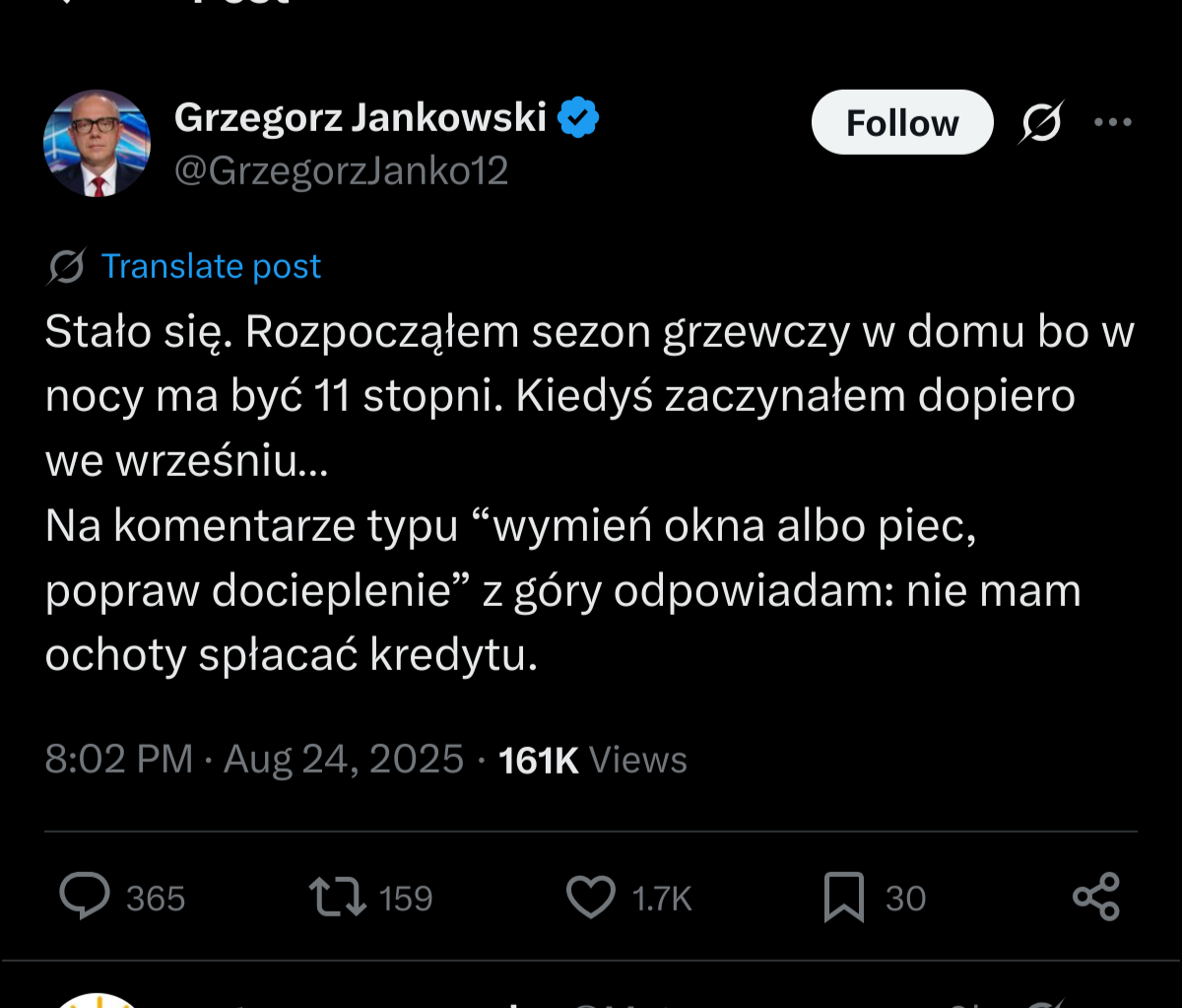Viewport: 1182px width, 1008px height.
Task: Repost this post with the arrows icon
Action: coord(338,897)
